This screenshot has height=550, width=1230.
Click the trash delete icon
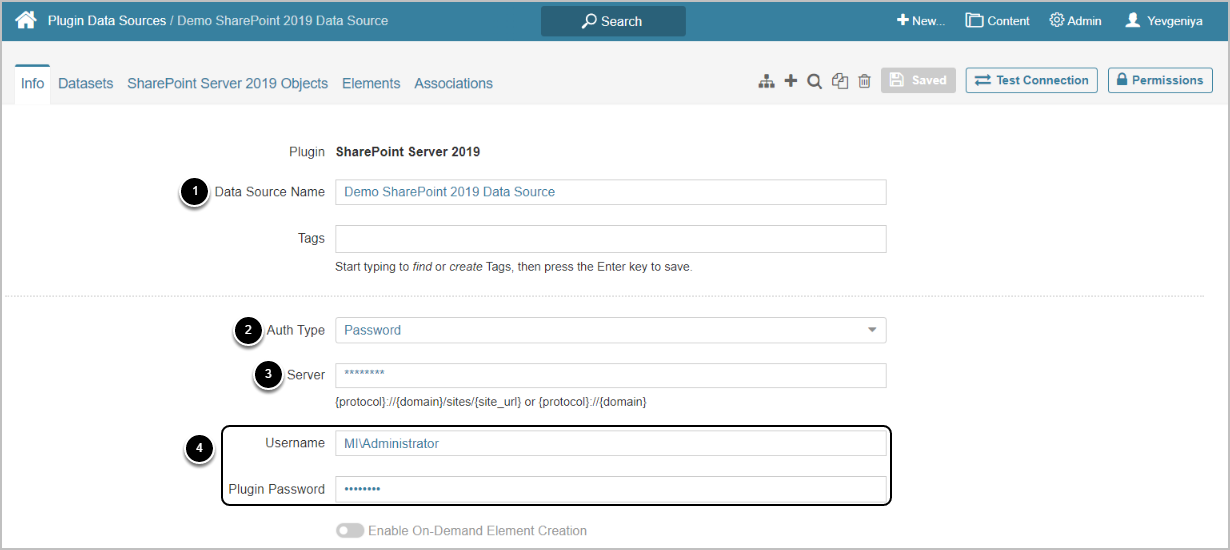click(864, 81)
